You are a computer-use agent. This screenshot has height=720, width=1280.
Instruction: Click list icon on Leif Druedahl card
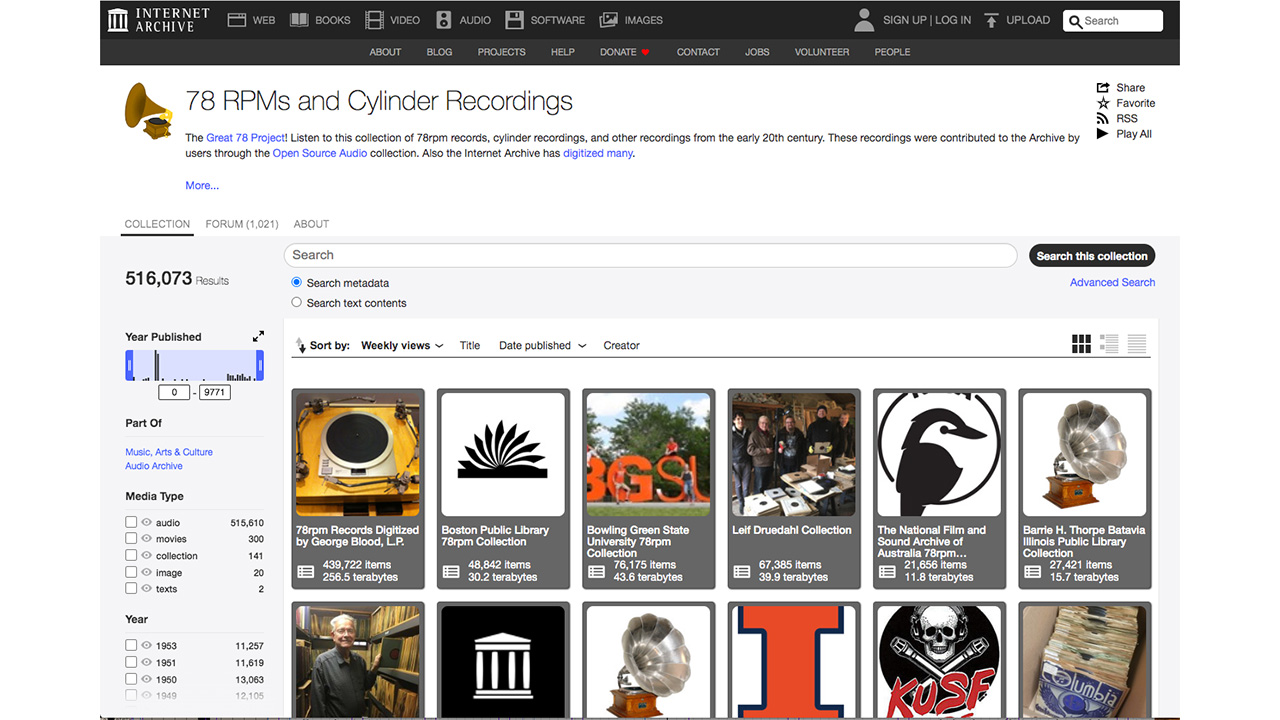point(742,572)
